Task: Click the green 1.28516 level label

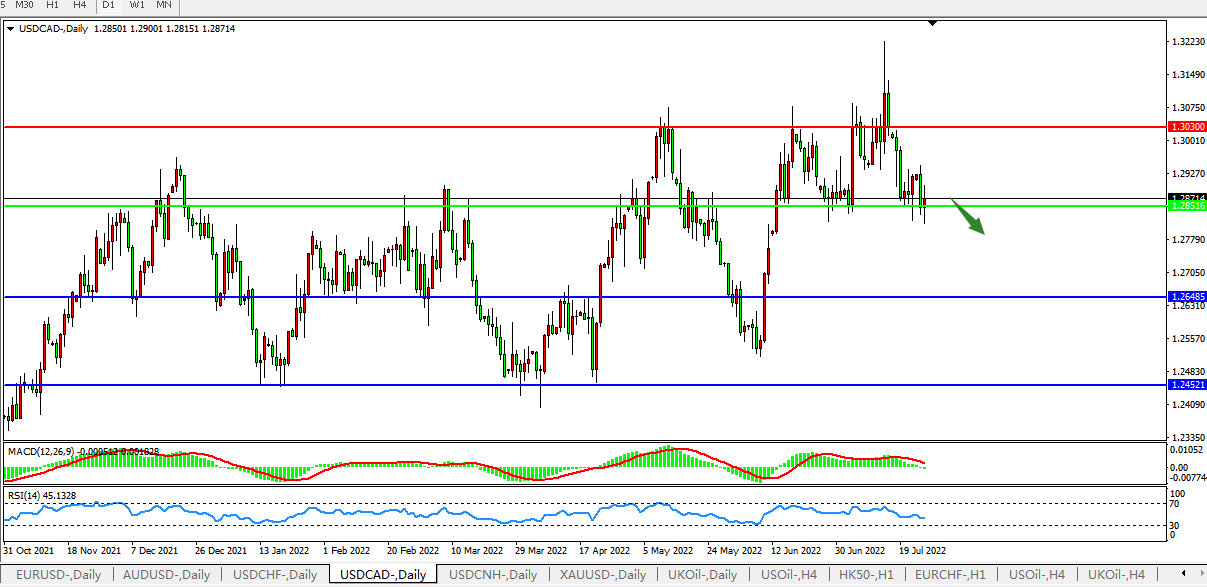Action: pyautogui.click(x=1186, y=205)
